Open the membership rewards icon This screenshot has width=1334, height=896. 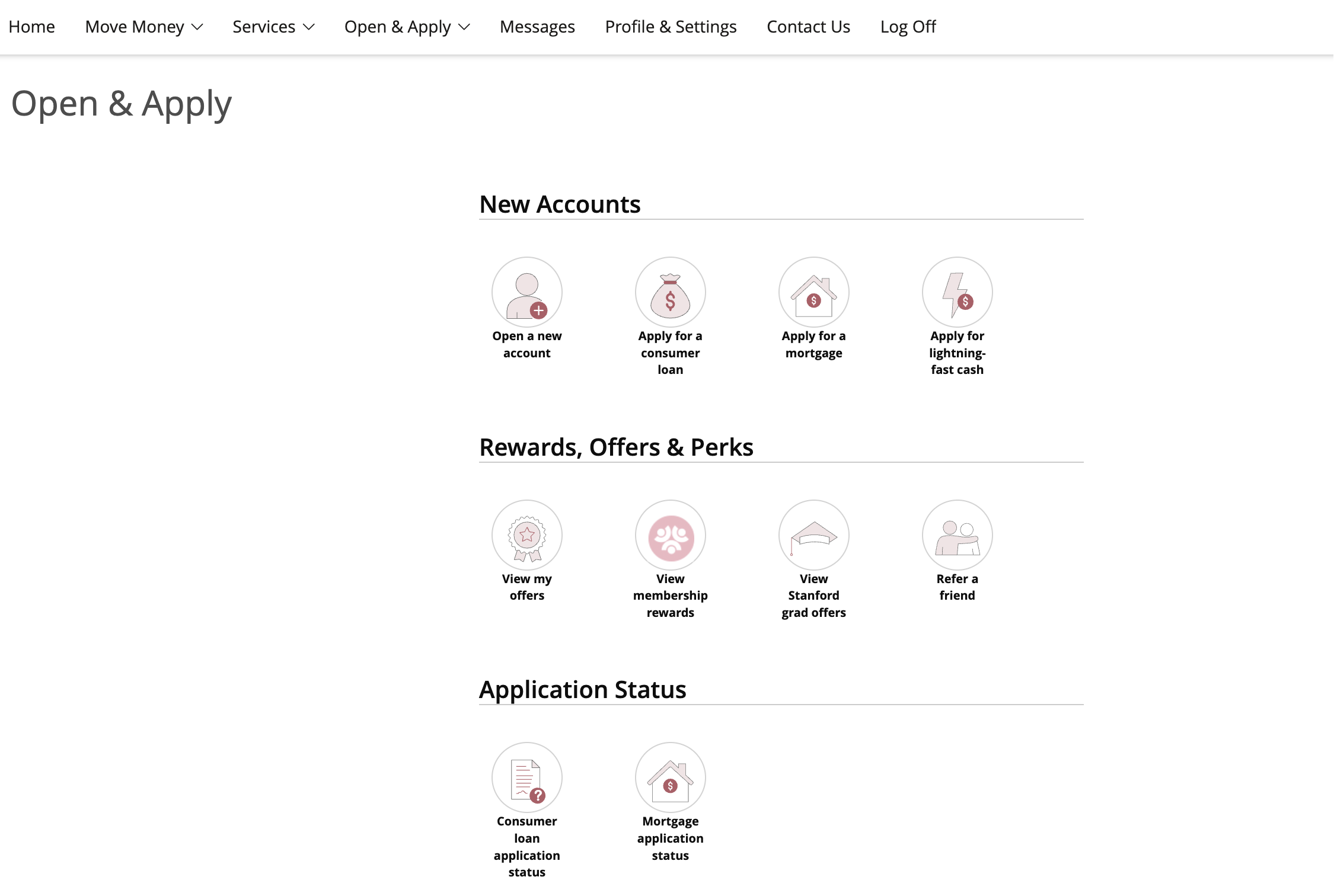670,535
